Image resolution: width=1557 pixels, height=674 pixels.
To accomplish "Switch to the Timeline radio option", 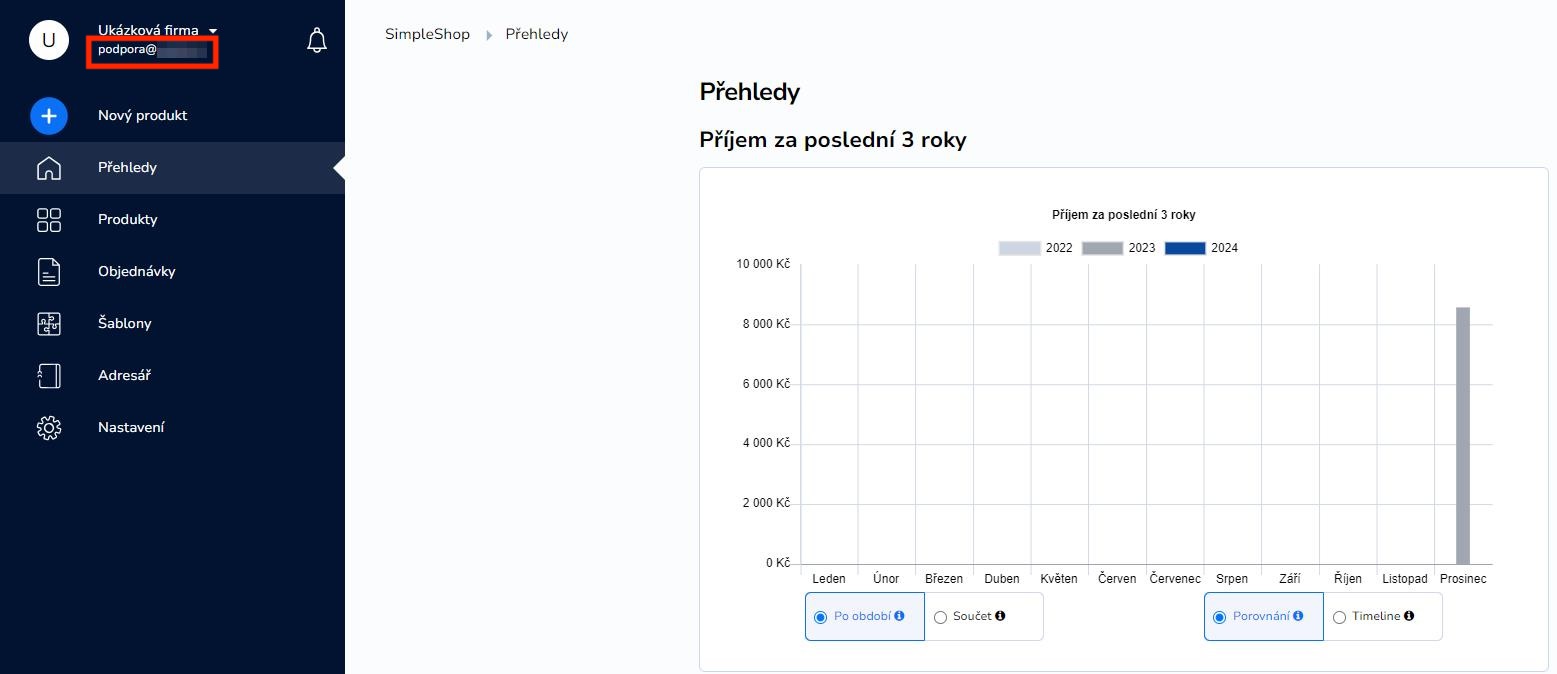I will coord(1339,617).
